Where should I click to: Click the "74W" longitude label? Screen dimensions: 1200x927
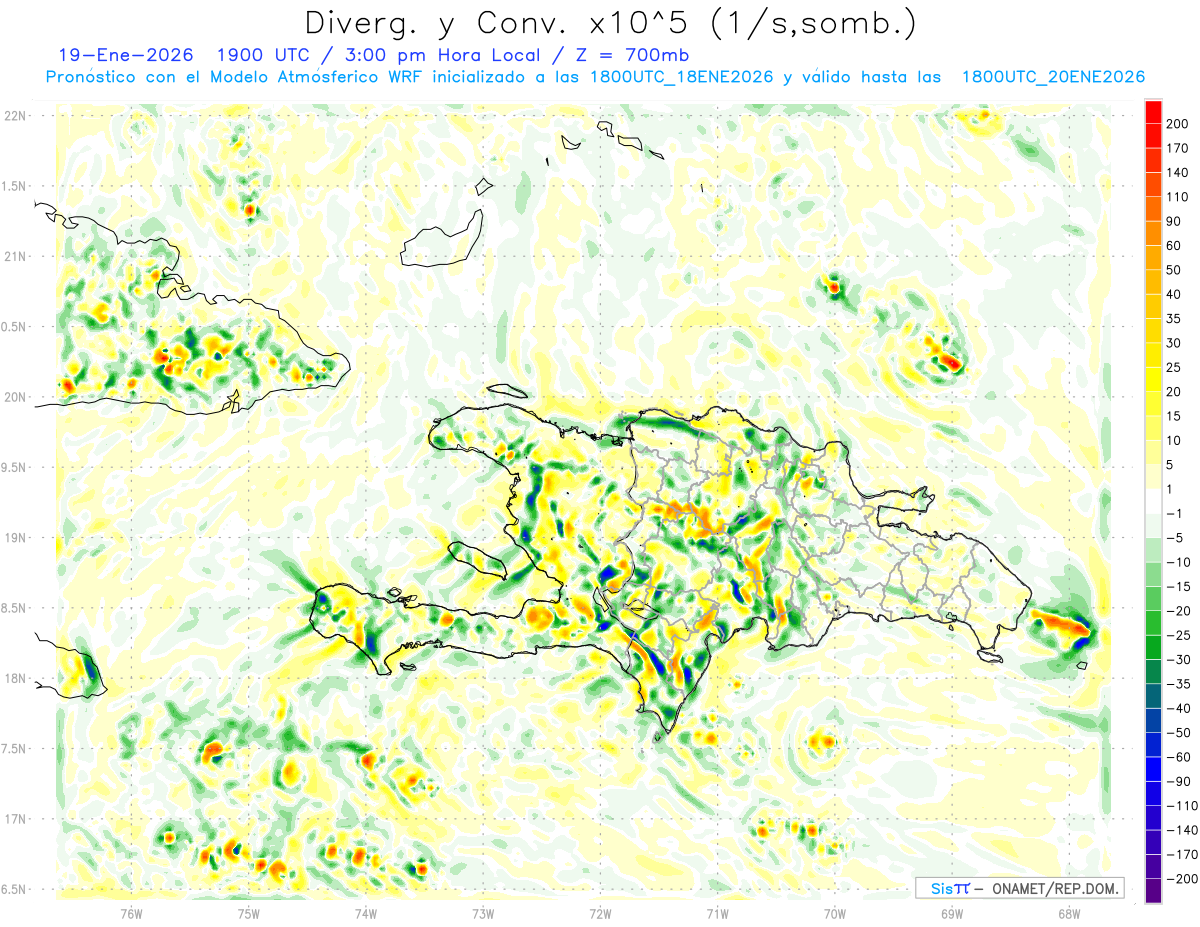coord(366,913)
